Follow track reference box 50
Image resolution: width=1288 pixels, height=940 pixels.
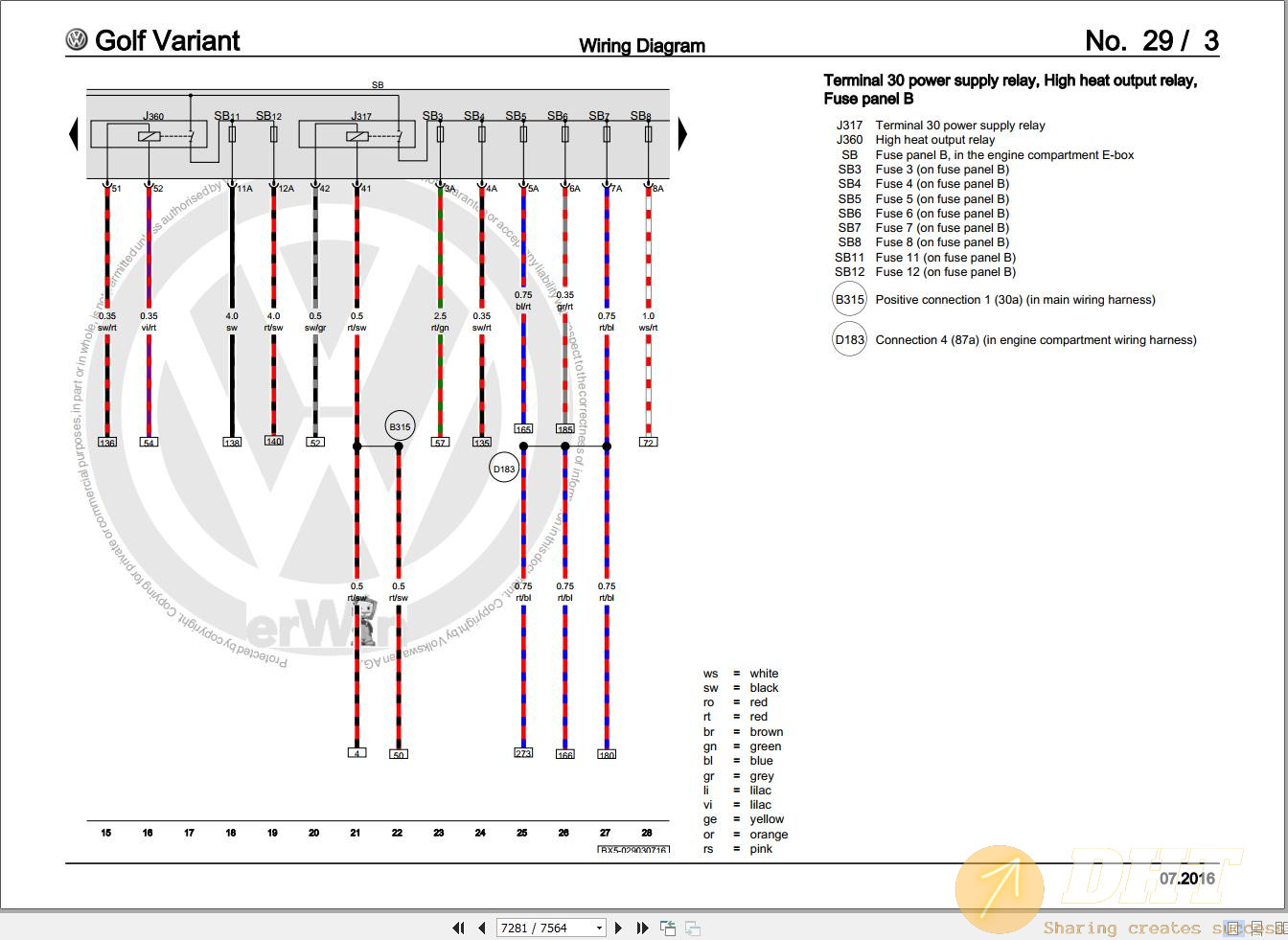pyautogui.click(x=399, y=755)
